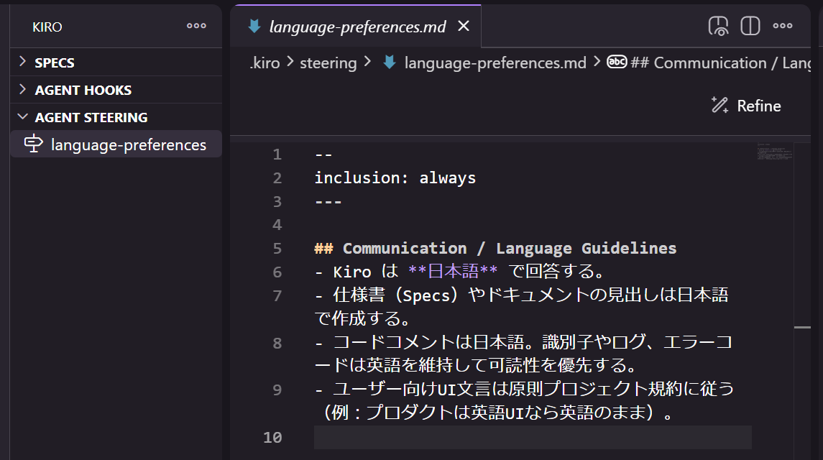Screen dimensions: 823x460
Task: Open the preview icon in editor toolbar
Action: [x=718, y=26]
